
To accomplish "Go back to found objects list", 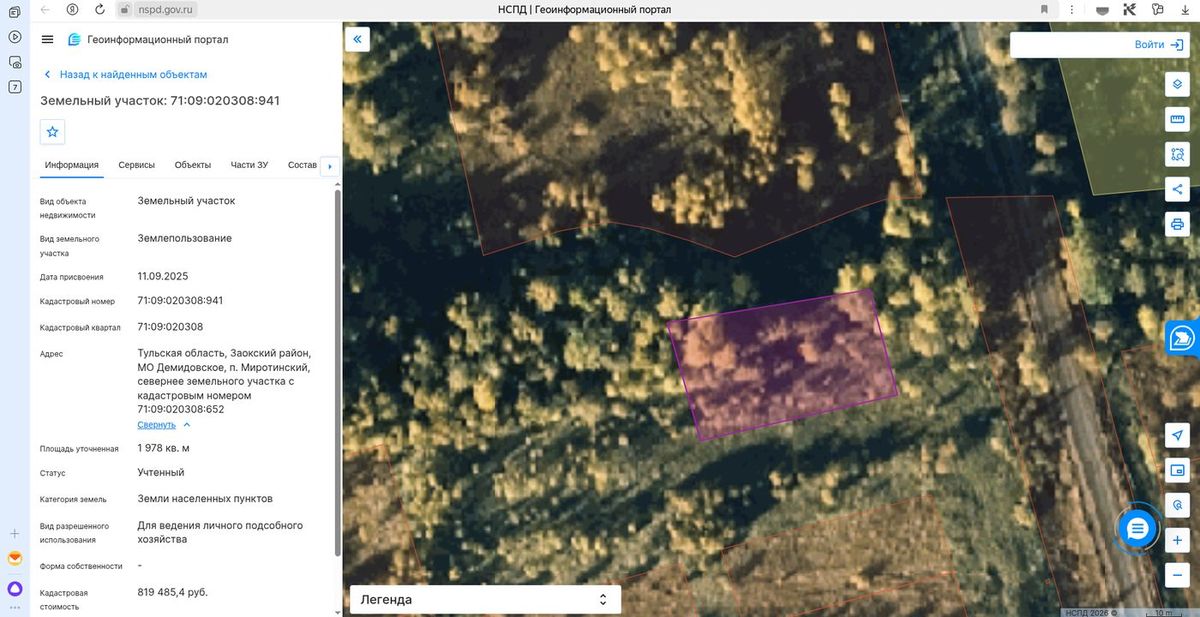I will tap(126, 74).
